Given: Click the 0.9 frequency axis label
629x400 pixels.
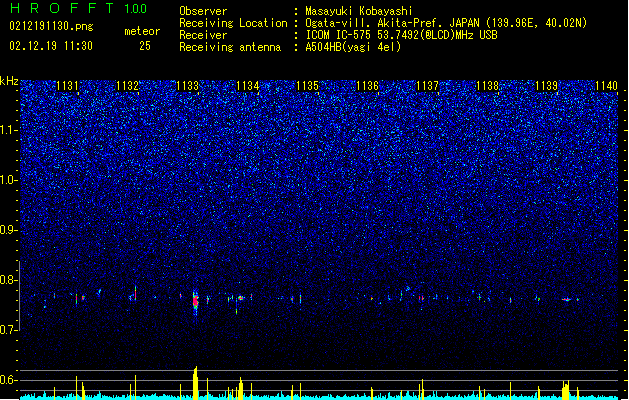Looking at the screenshot, I should [x=9, y=230].
